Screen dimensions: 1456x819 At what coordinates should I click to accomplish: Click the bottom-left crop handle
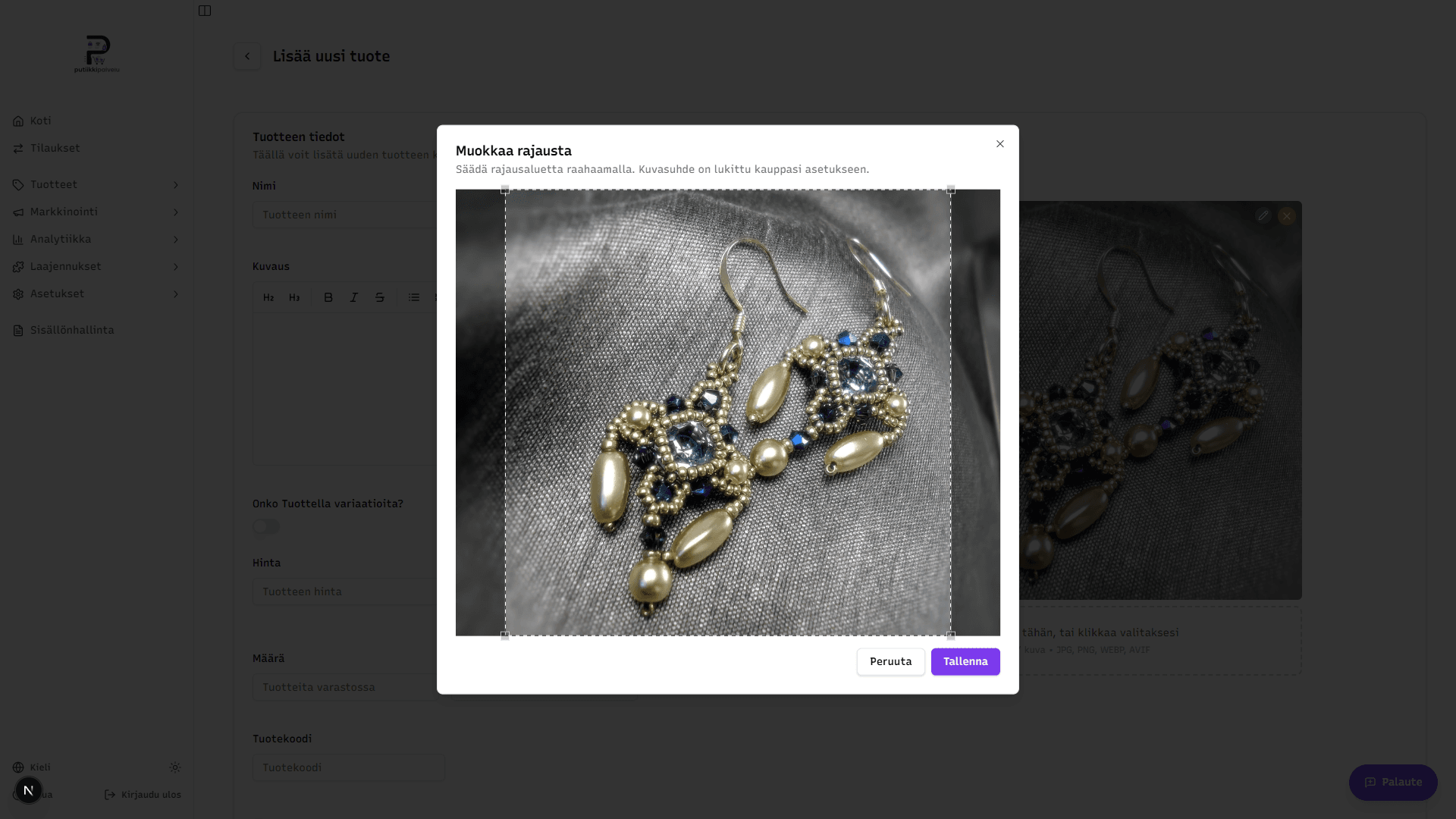click(x=505, y=635)
